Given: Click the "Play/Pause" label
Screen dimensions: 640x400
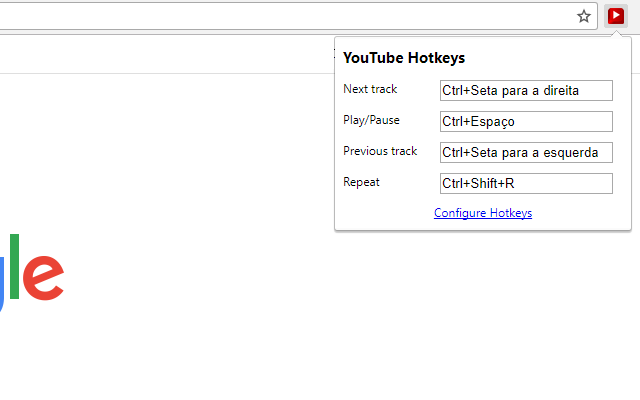Looking at the screenshot, I should point(371,120).
